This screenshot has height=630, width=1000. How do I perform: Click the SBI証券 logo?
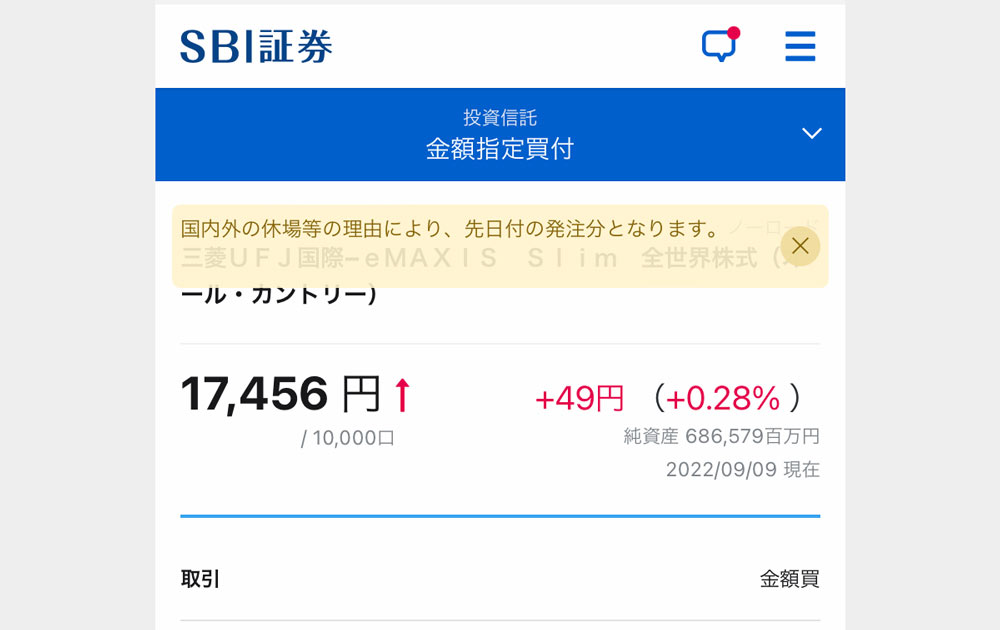(256, 47)
